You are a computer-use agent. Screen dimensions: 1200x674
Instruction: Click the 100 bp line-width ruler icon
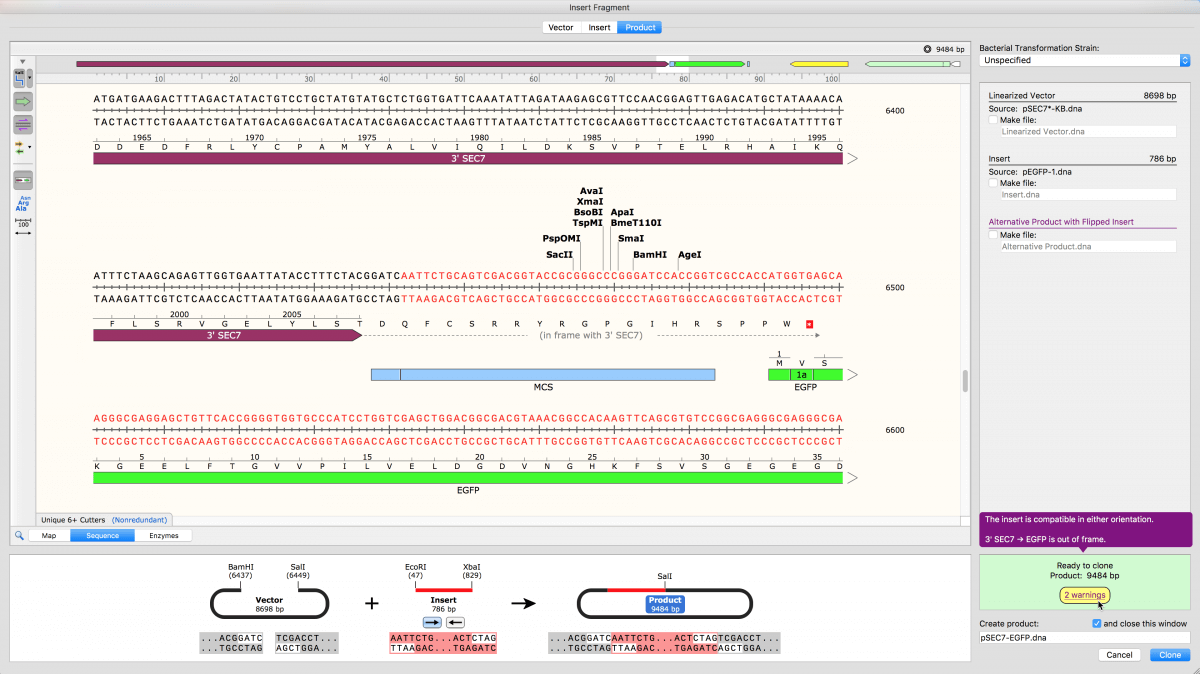[x=22, y=225]
